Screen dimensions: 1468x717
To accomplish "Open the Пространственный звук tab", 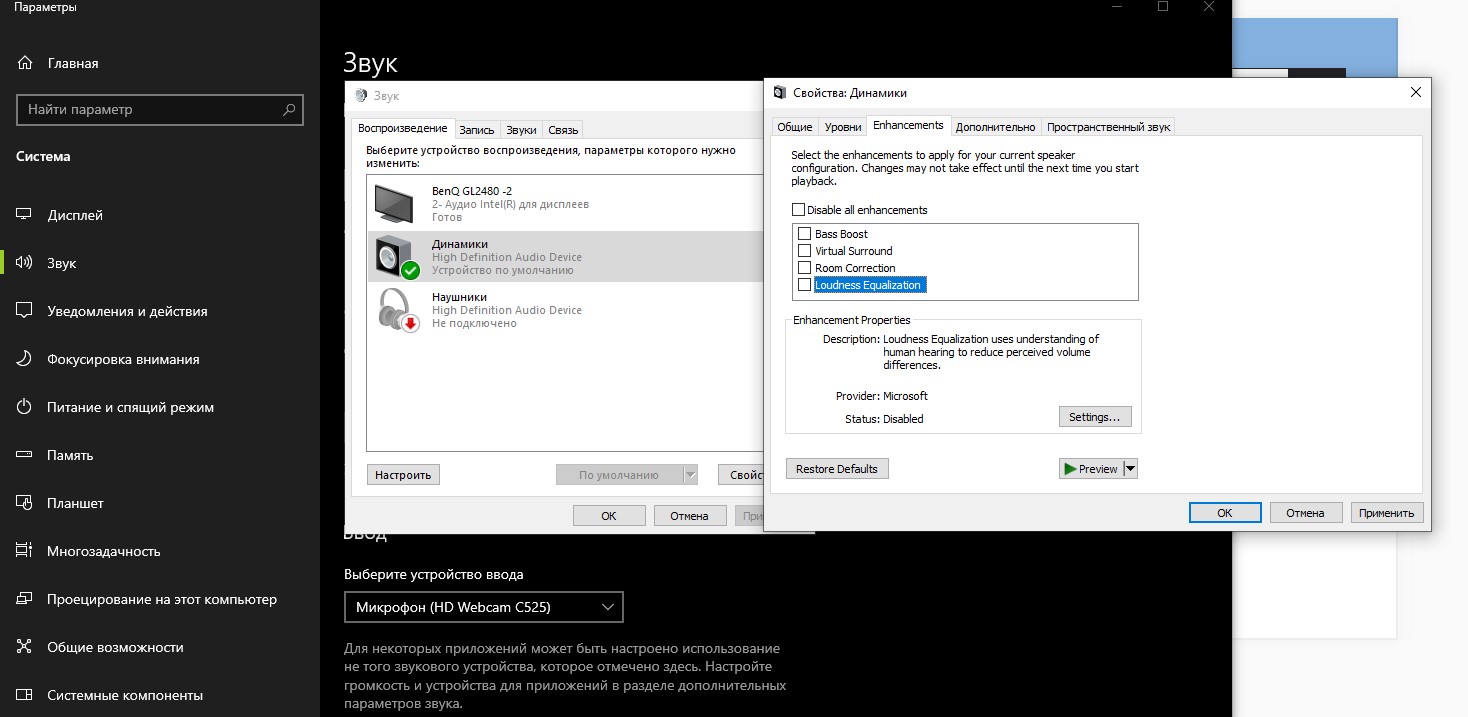I will point(1108,127).
